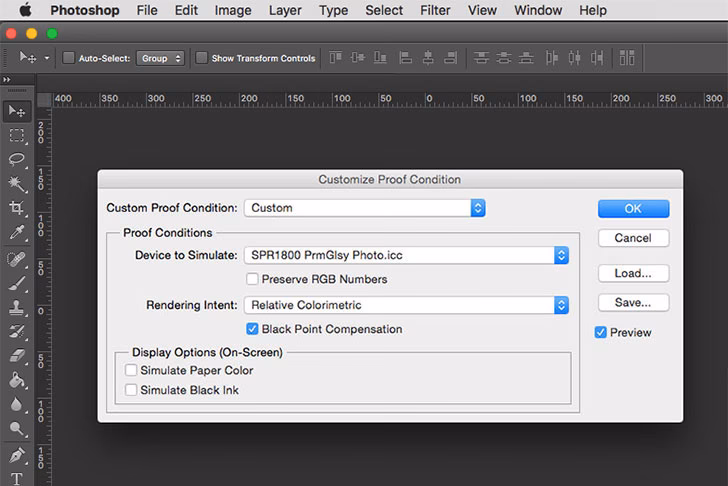The height and width of the screenshot is (486, 728).
Task: Open the View menu
Action: tap(482, 10)
